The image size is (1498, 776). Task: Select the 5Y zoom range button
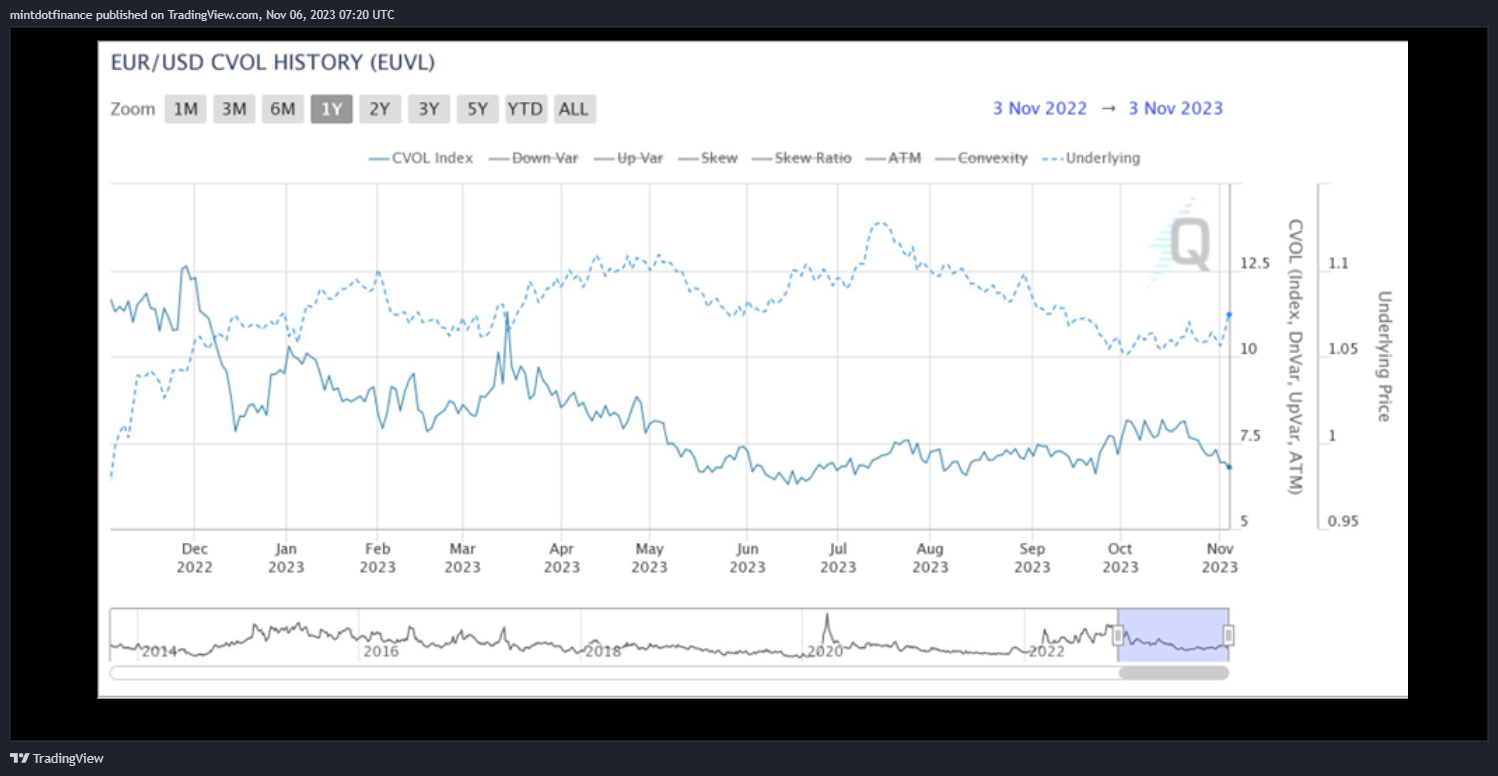pyautogui.click(x=478, y=109)
